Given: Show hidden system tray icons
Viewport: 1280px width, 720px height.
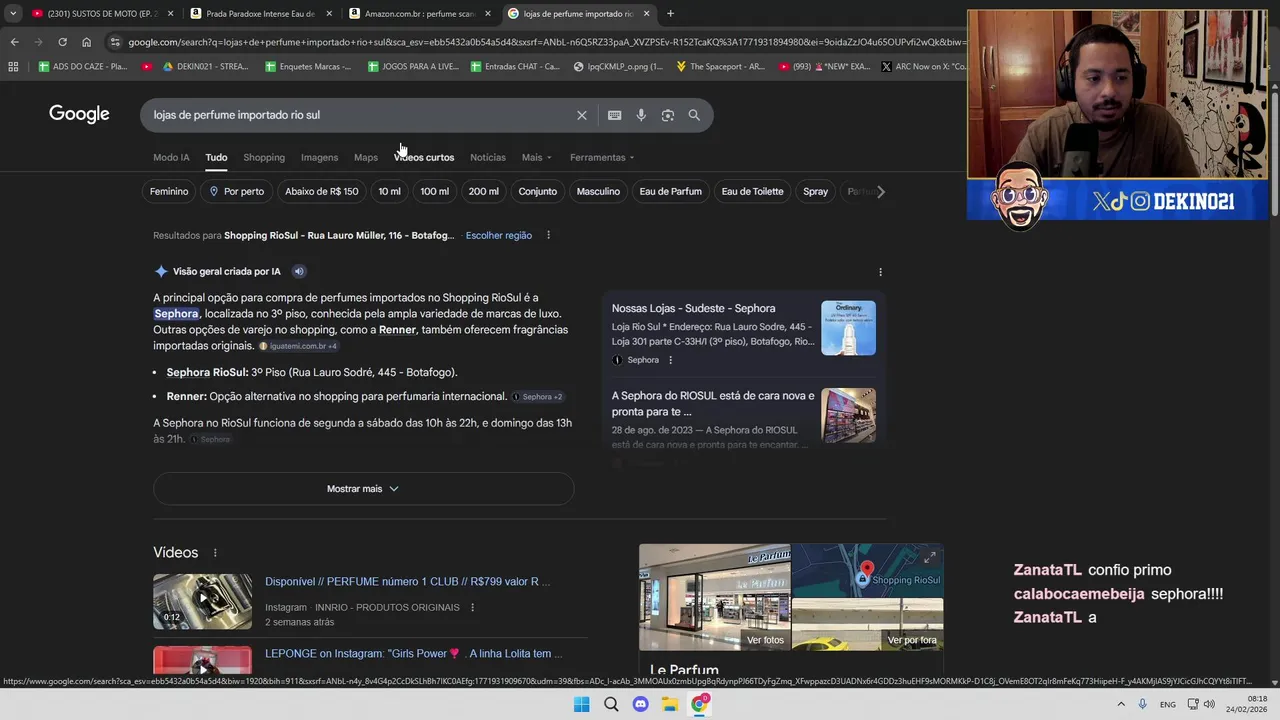Looking at the screenshot, I should [1121, 705].
